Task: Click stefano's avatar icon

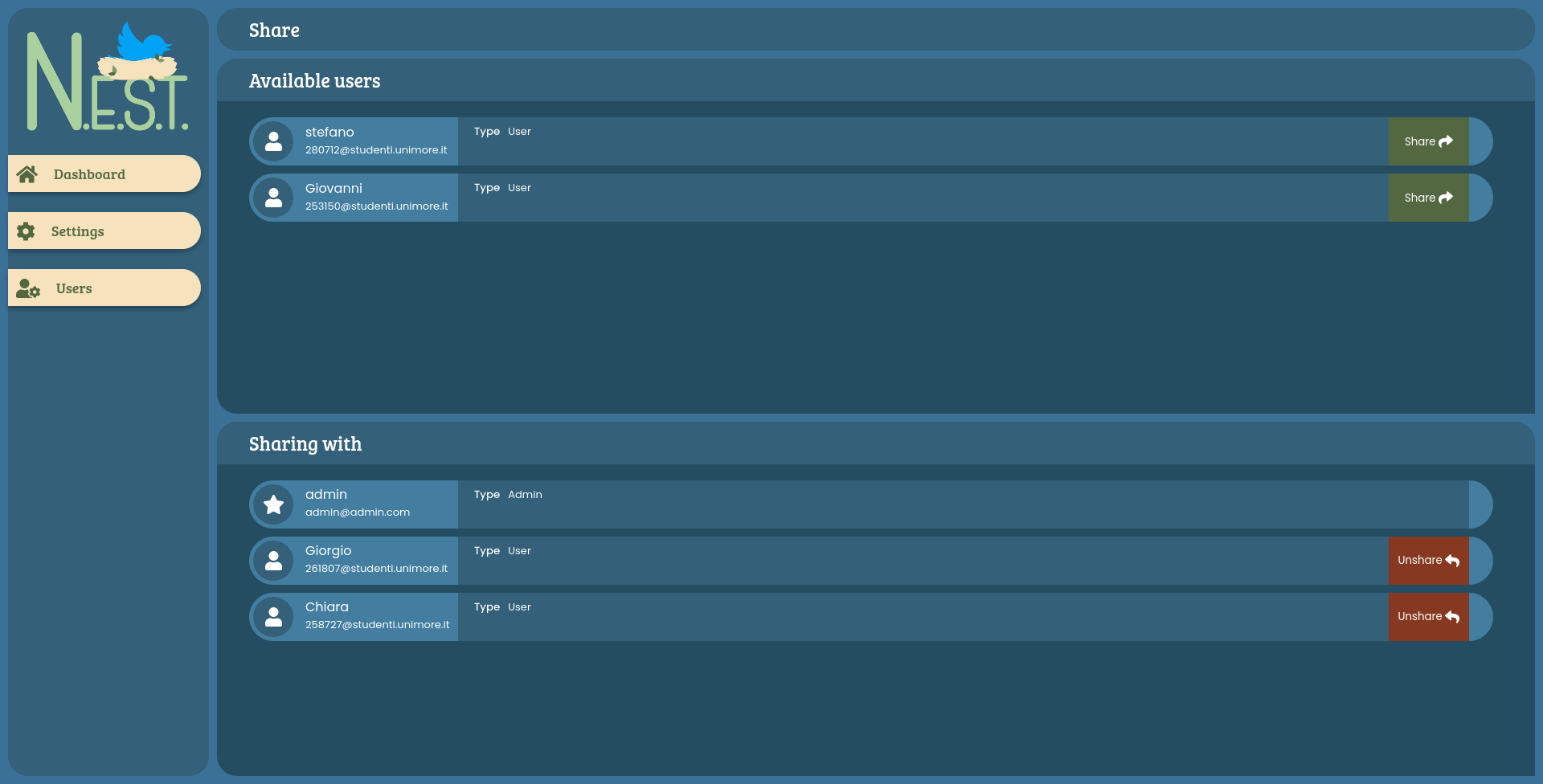Action: click(x=273, y=141)
